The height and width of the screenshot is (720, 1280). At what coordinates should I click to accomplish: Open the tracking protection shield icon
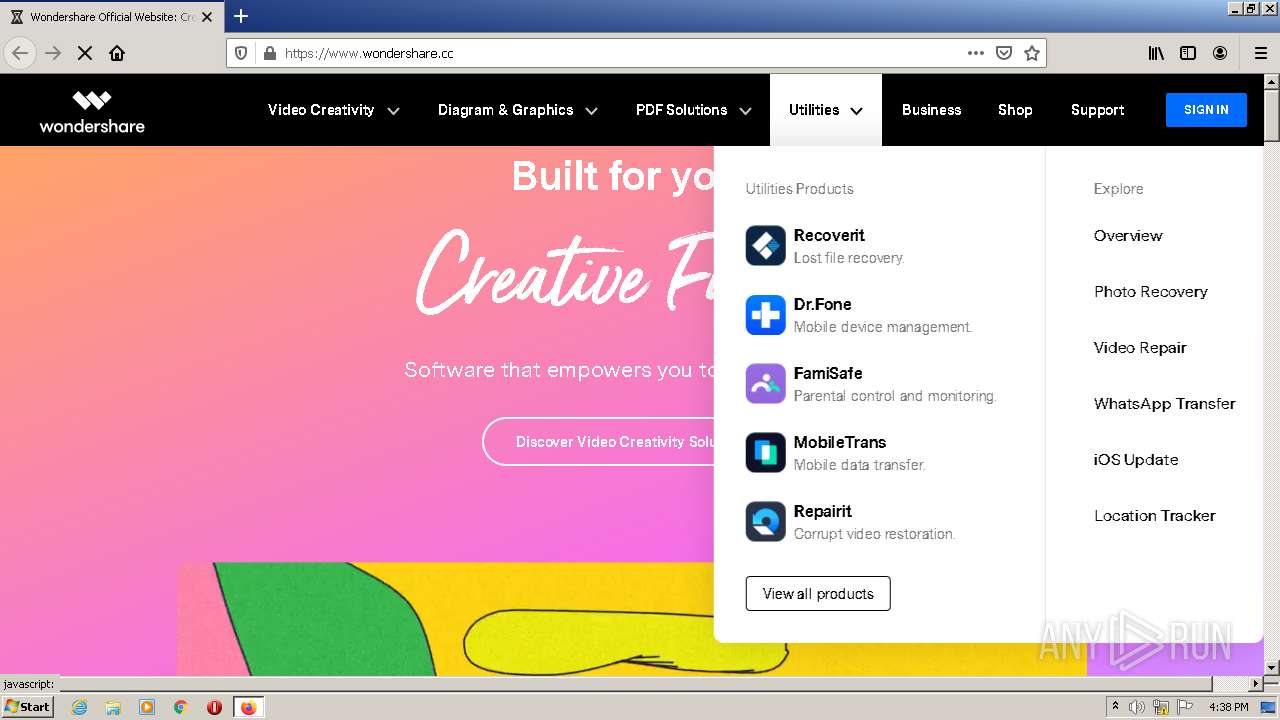(241, 53)
